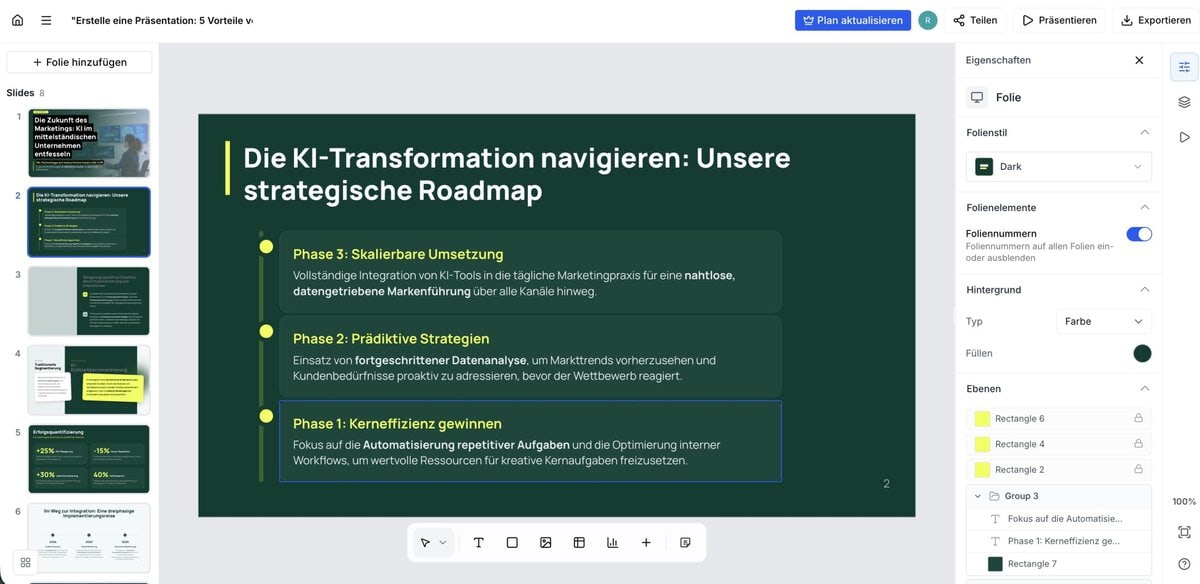
Task: Click the Füllen color swatch
Action: 1141,352
